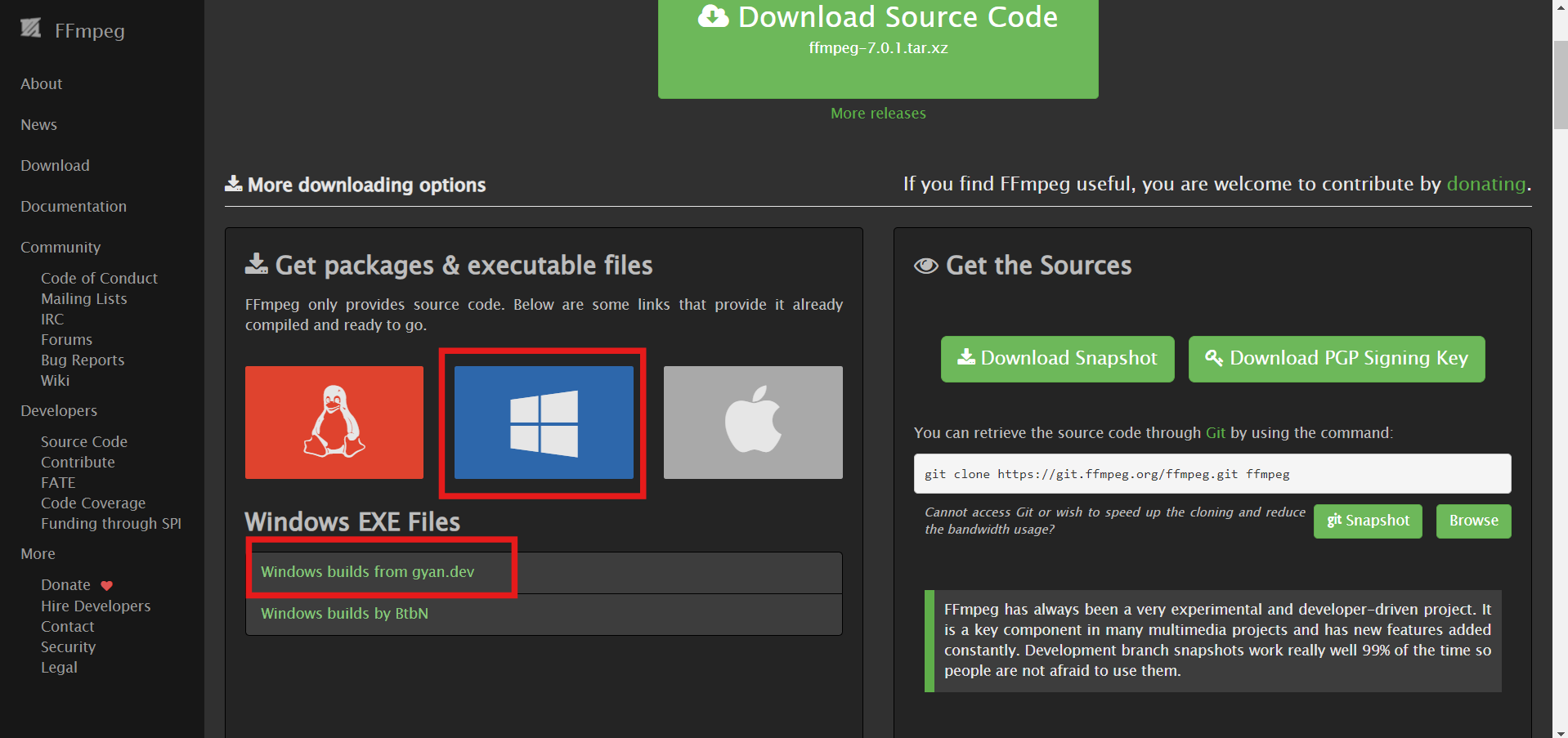The image size is (1568, 738).
Task: Open the About page in sidebar
Action: 42,83
